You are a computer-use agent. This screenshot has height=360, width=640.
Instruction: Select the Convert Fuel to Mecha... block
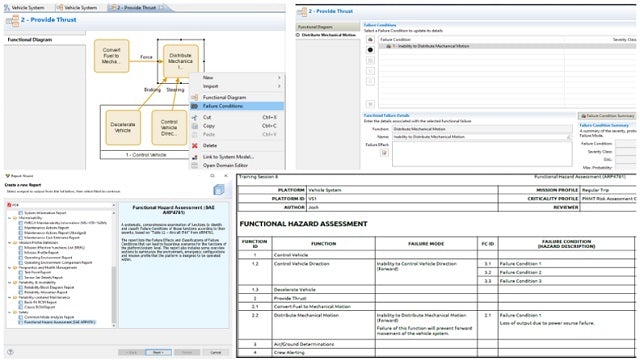(111, 56)
